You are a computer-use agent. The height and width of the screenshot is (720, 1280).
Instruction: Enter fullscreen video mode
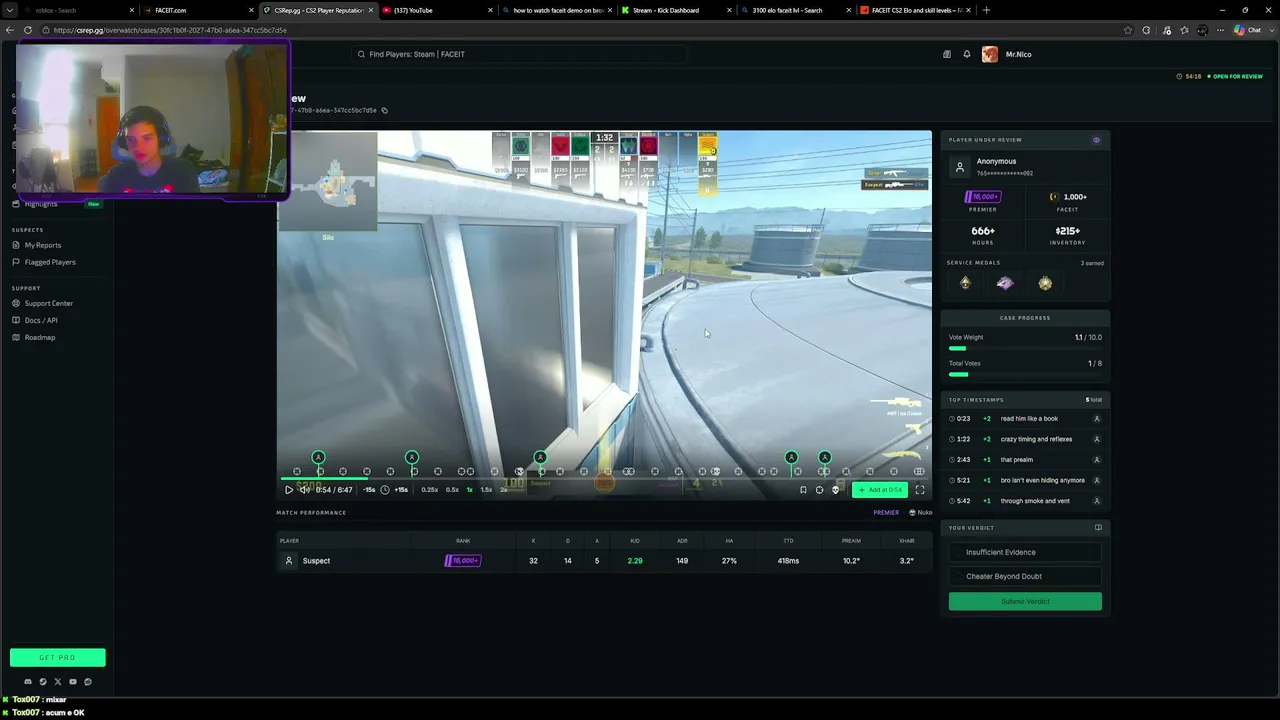[x=920, y=490]
